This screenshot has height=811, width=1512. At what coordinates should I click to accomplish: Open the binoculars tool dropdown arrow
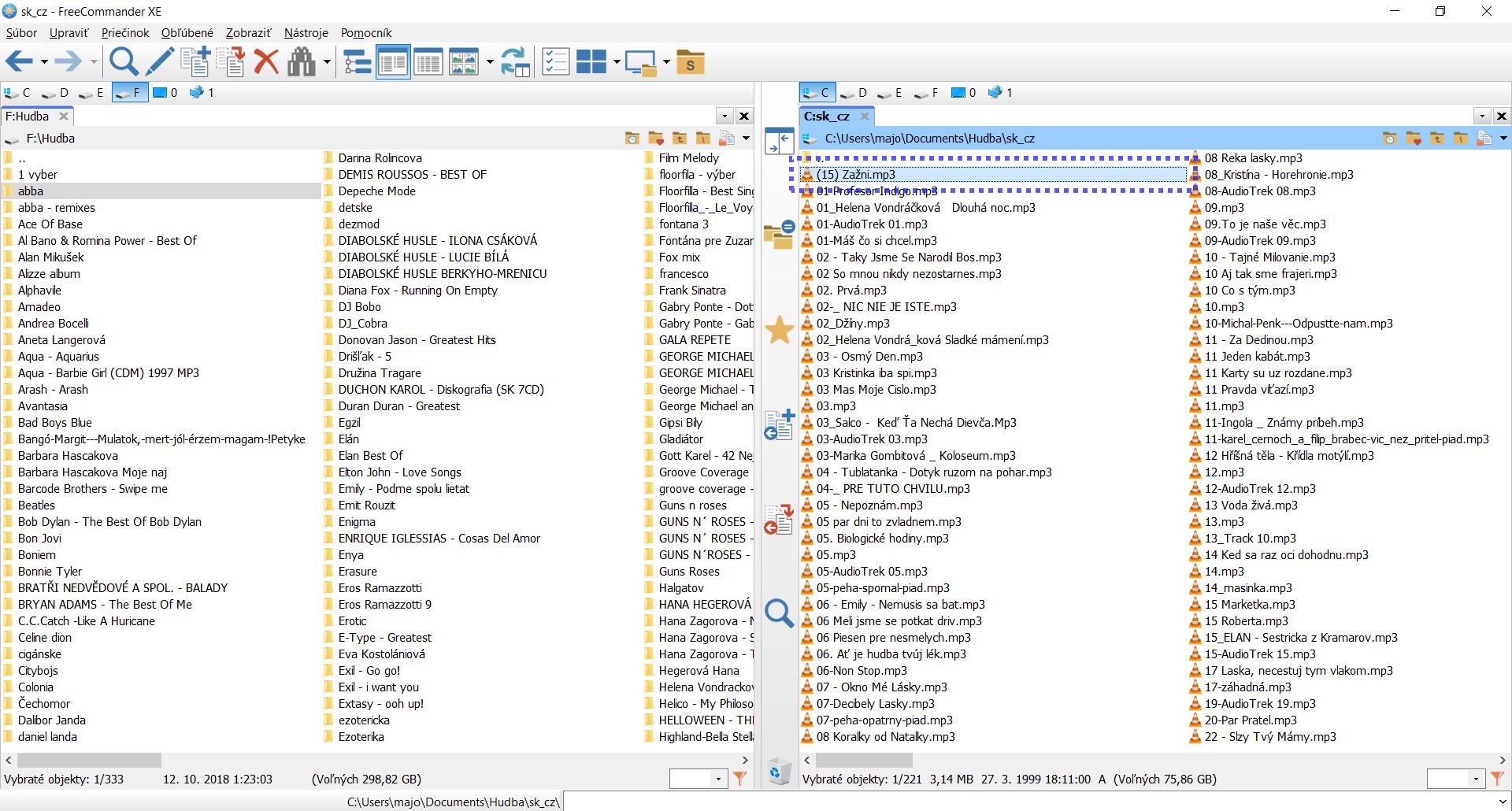click(x=327, y=62)
